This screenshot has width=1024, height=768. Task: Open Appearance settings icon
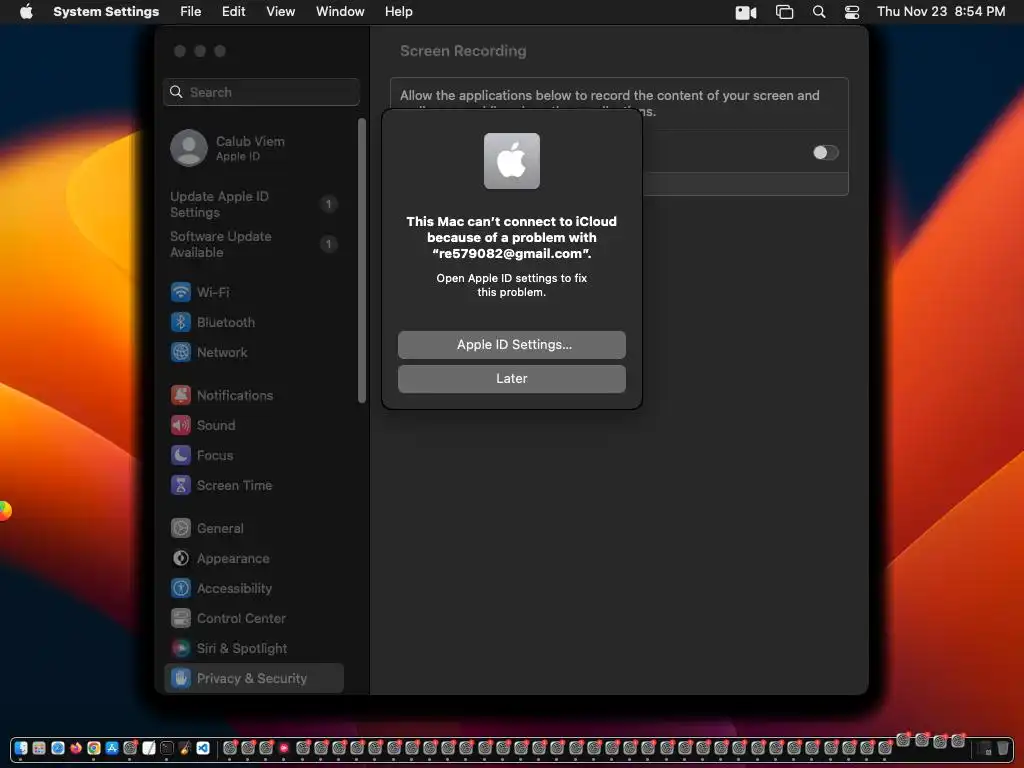click(x=181, y=558)
